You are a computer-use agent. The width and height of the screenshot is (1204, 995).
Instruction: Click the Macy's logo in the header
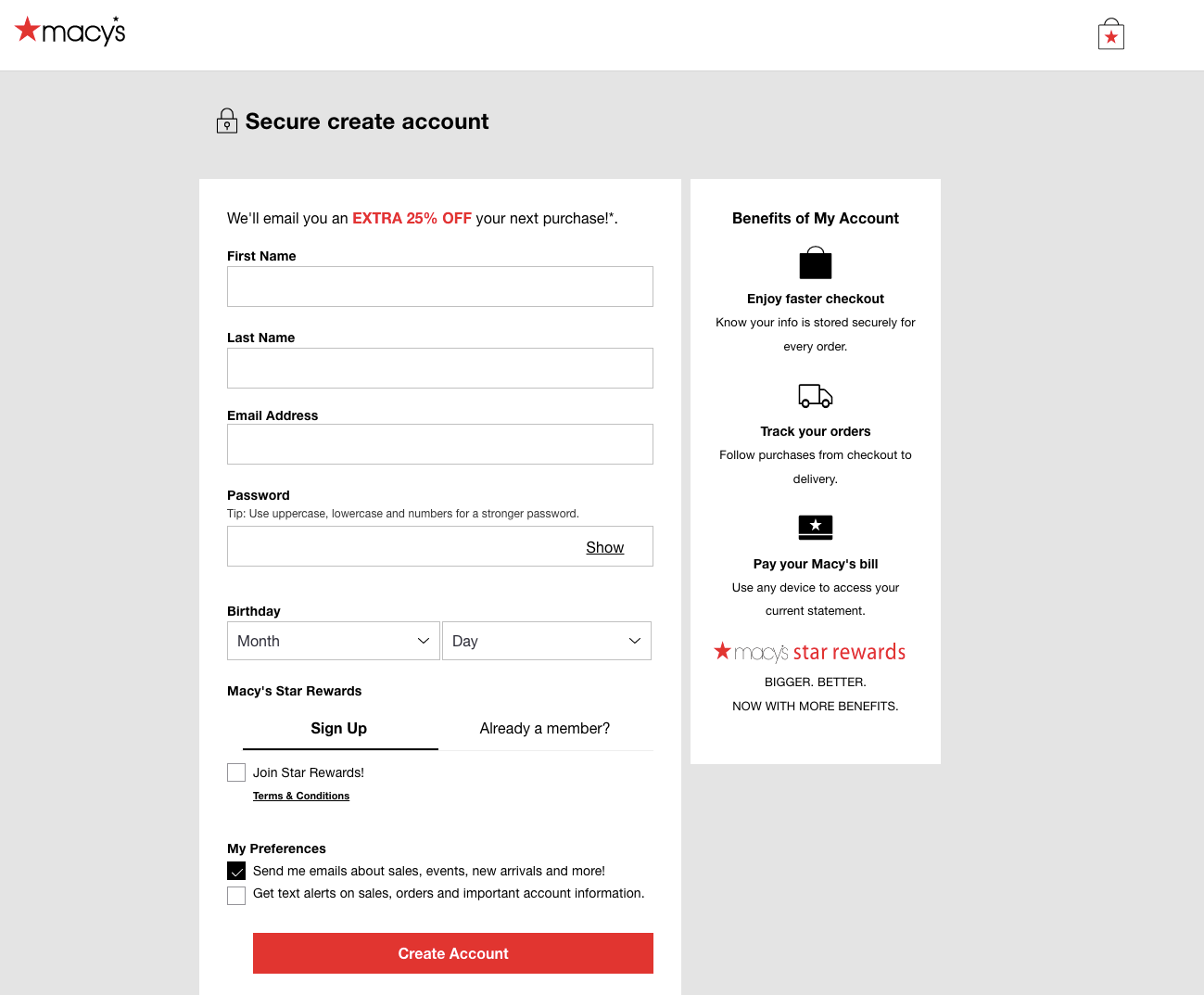coord(70,31)
